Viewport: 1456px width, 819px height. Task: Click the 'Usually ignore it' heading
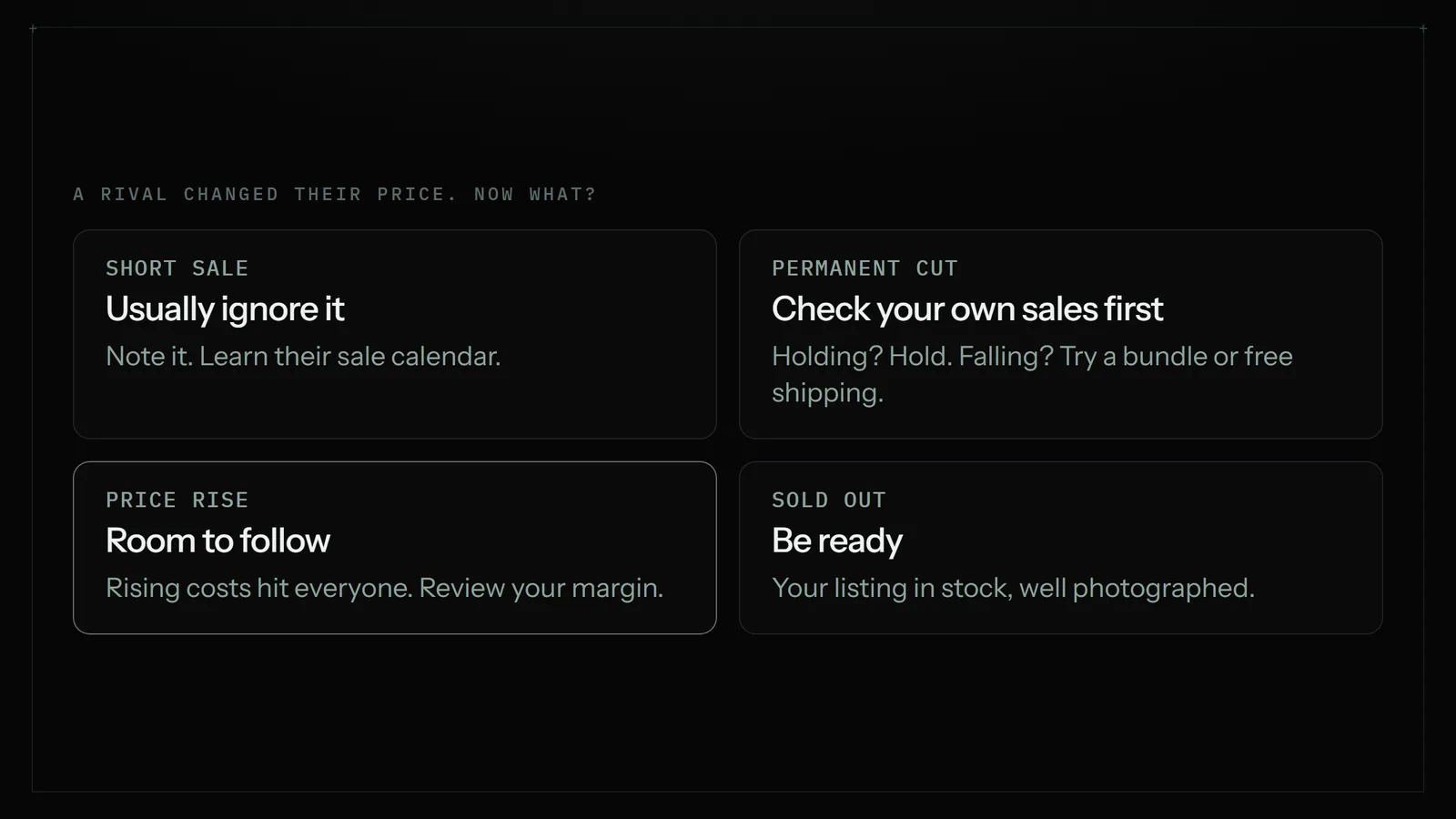pyautogui.click(x=225, y=309)
